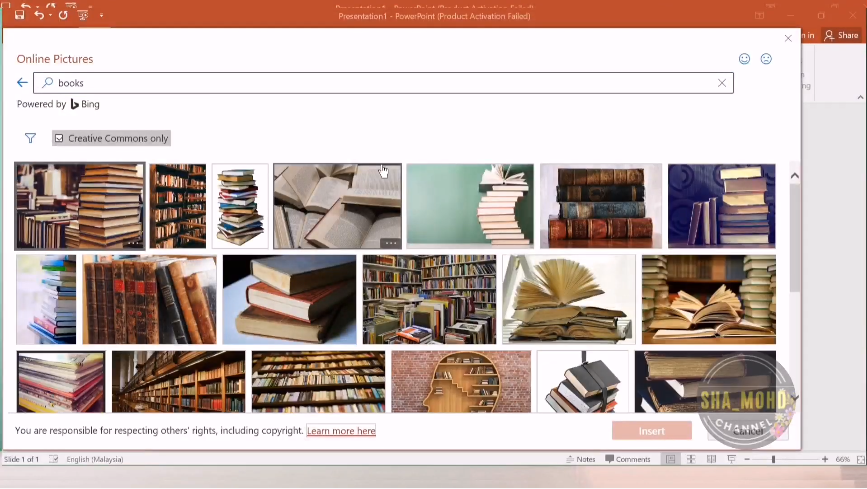Open more options dots on open books thumbnail
The image size is (867, 489).
[390, 242]
